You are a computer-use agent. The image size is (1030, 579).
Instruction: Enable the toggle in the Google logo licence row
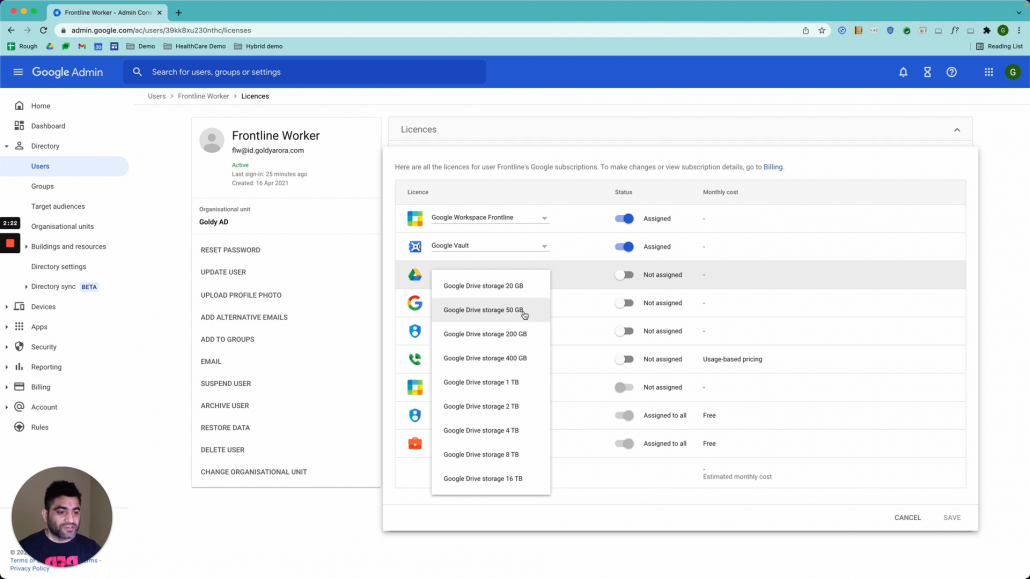point(624,303)
